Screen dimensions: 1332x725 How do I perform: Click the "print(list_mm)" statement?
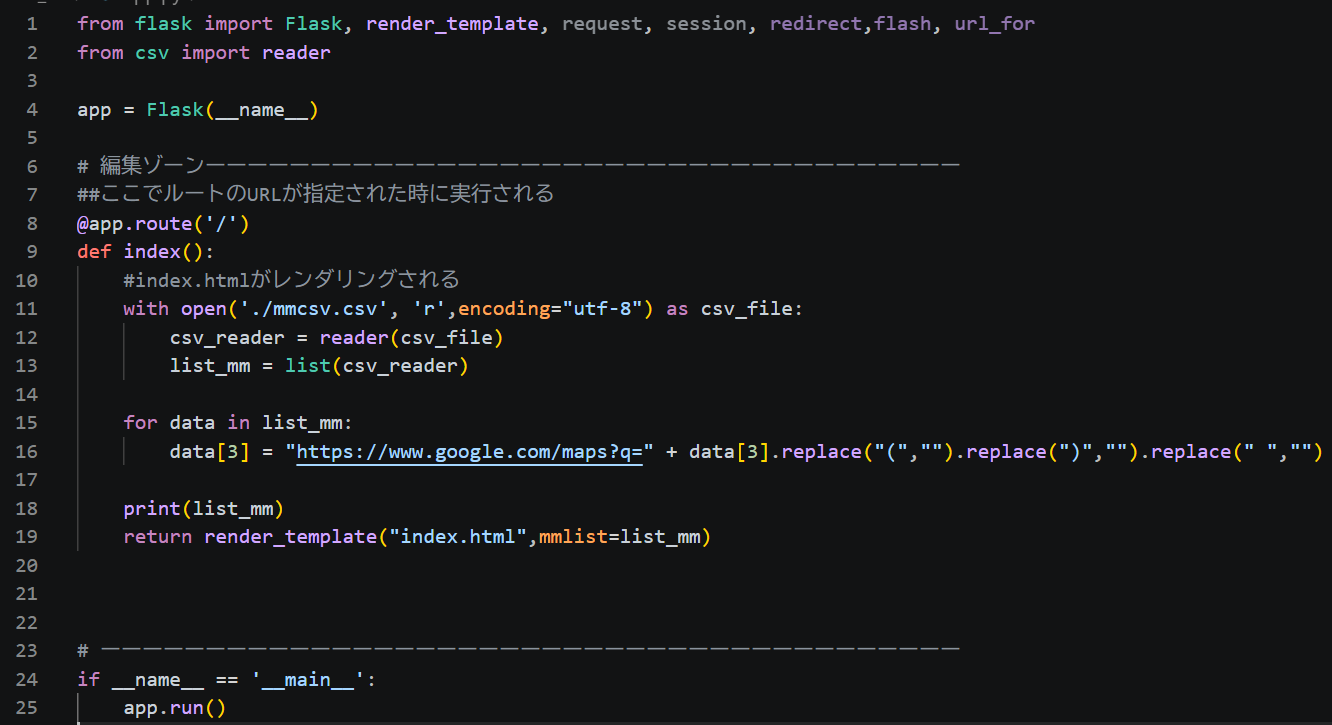[x=204, y=508]
